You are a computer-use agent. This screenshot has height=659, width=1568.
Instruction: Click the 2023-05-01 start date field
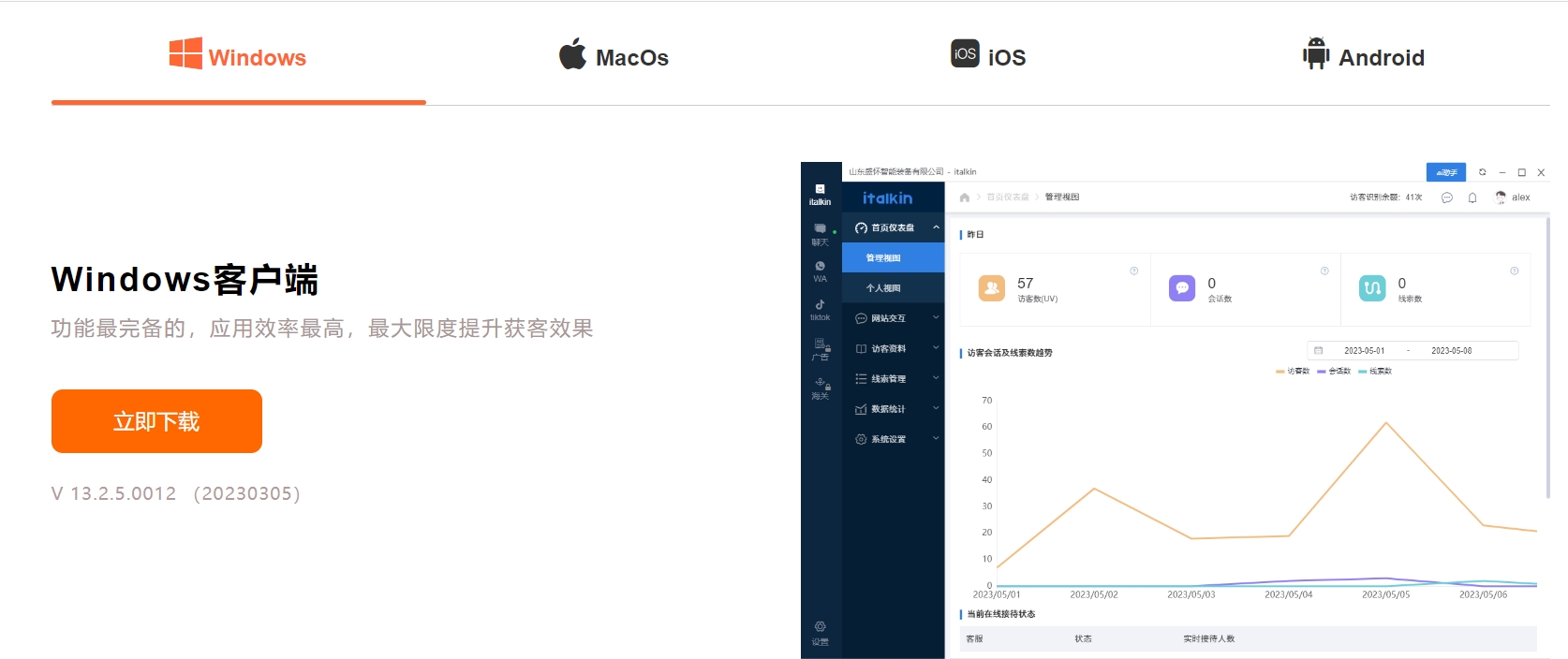[x=1364, y=351]
